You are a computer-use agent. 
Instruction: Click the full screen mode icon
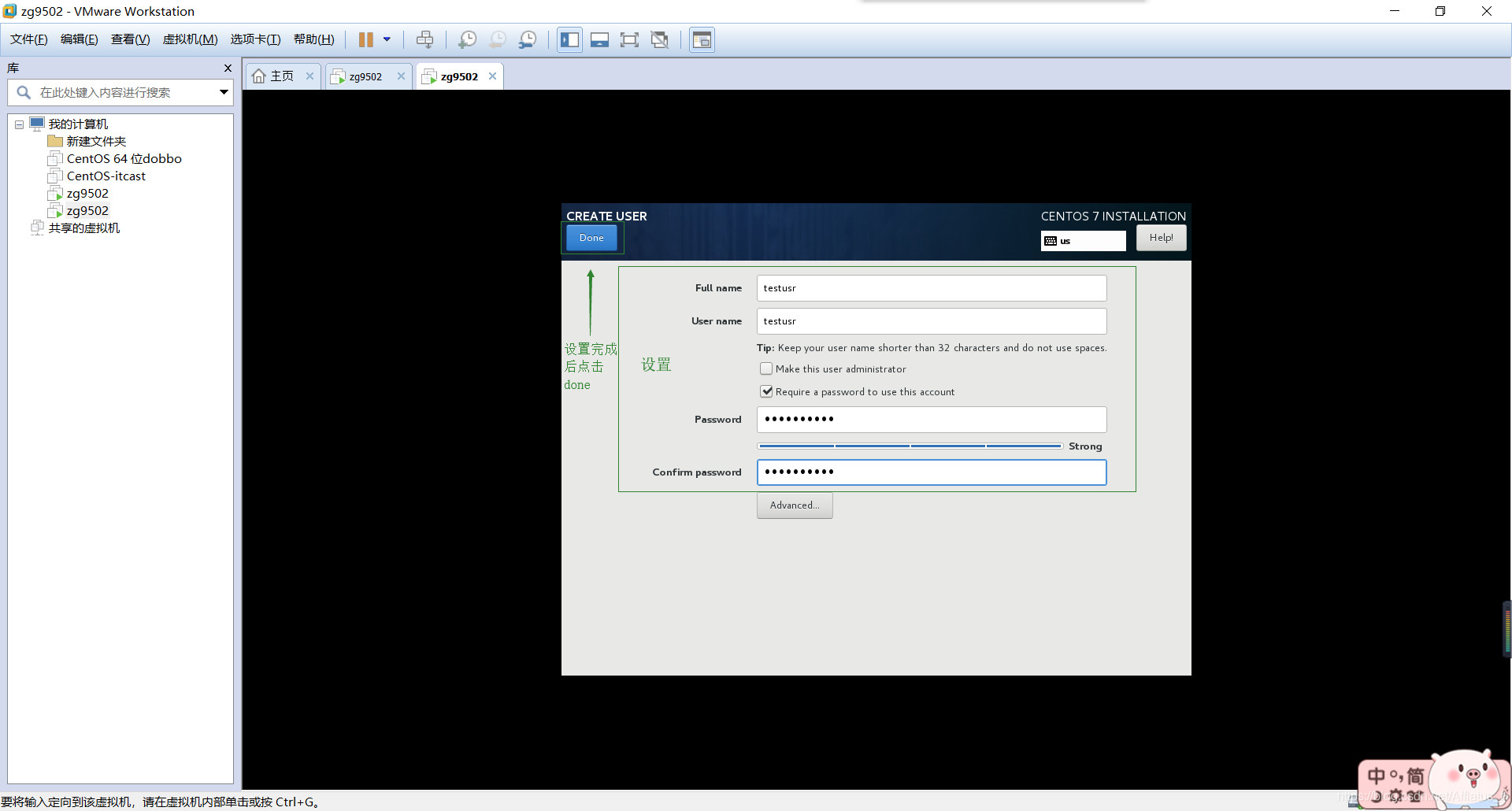[629, 39]
